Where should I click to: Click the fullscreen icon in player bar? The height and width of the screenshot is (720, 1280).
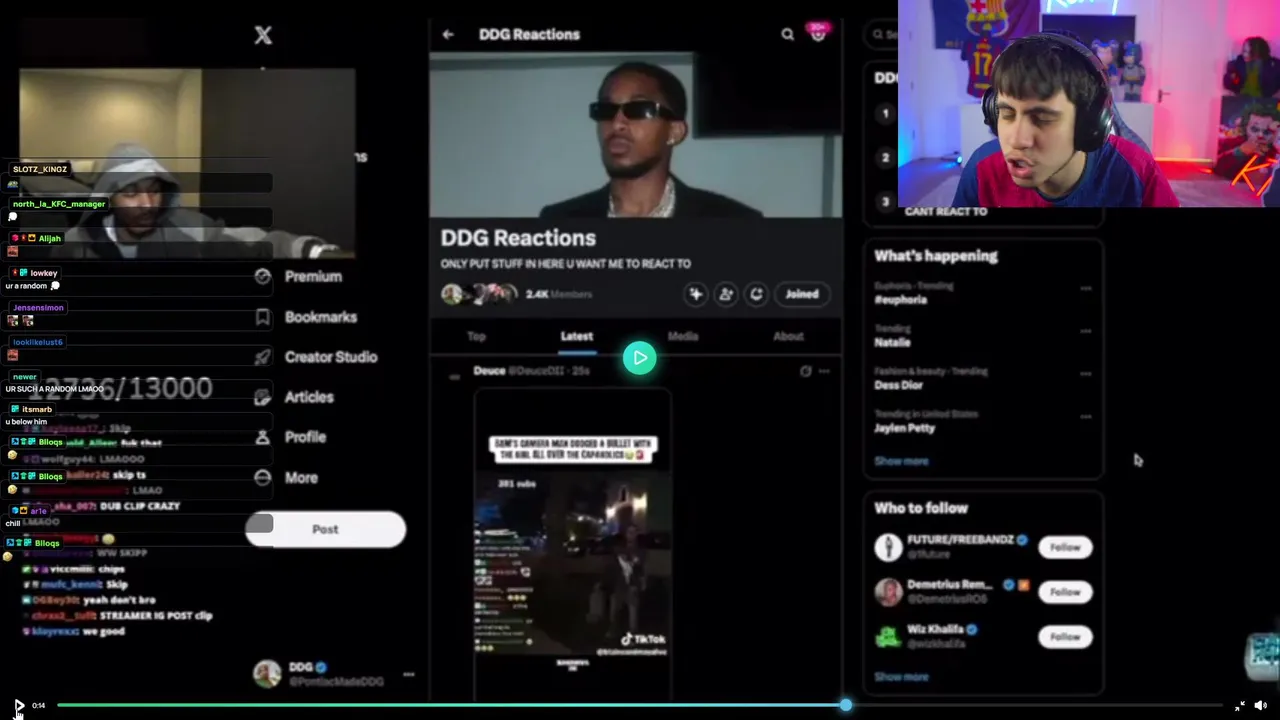click(1240, 706)
